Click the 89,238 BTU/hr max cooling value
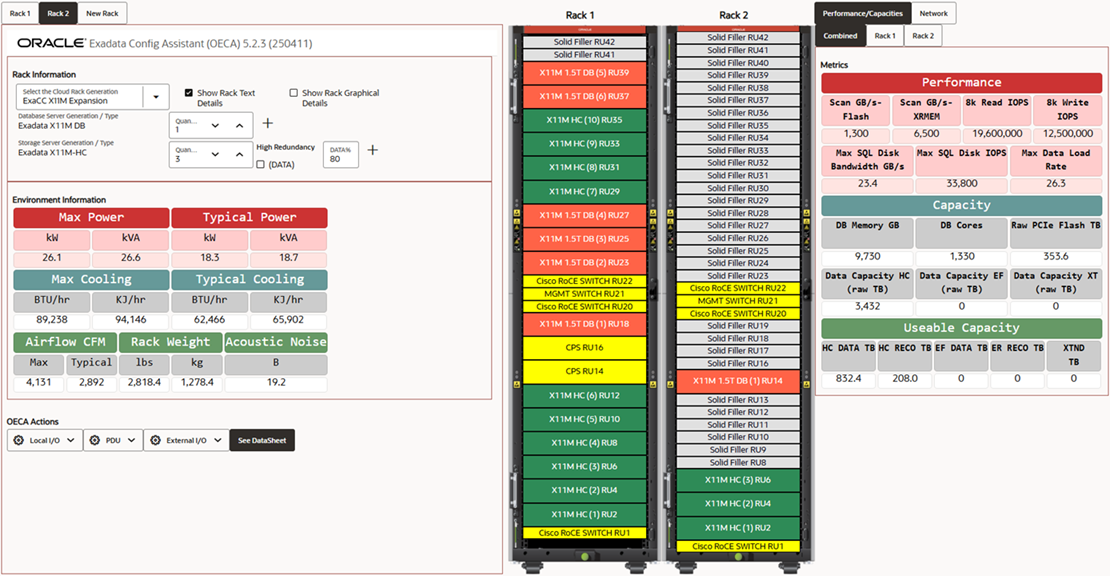 52,320
